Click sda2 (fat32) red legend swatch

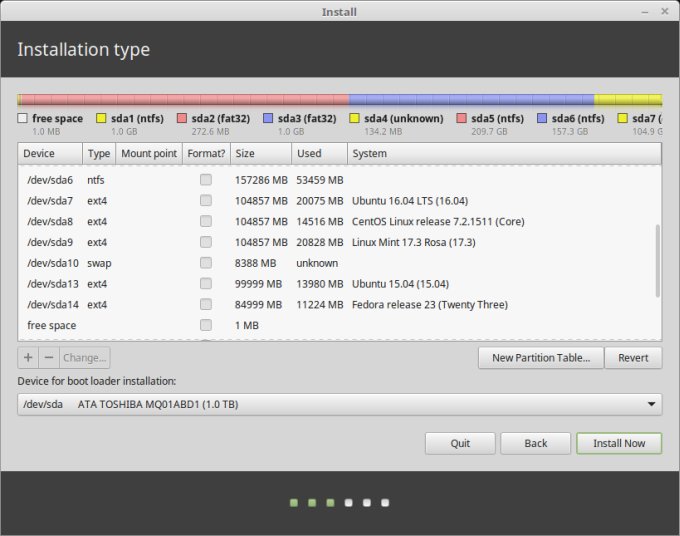click(182, 118)
